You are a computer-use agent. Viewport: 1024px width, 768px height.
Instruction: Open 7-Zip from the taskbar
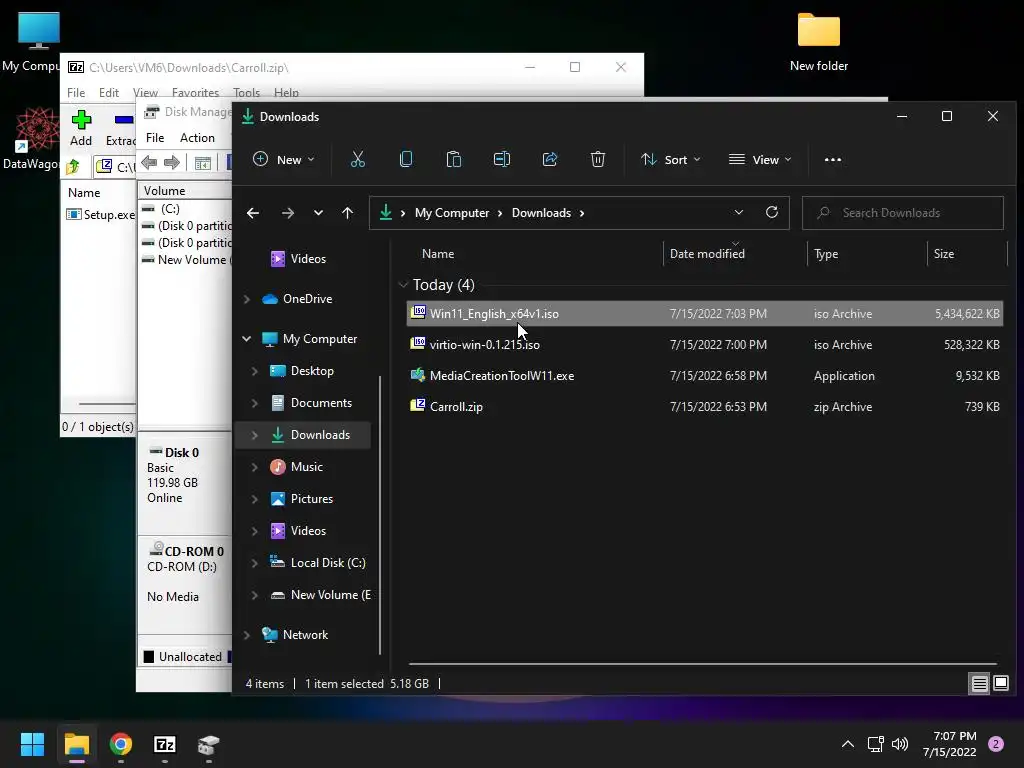(x=165, y=744)
